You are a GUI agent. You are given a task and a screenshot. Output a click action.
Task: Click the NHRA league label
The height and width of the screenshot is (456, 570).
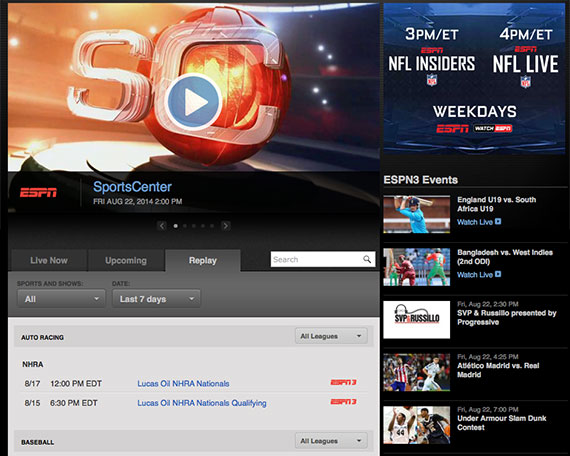pyautogui.click(x=33, y=364)
